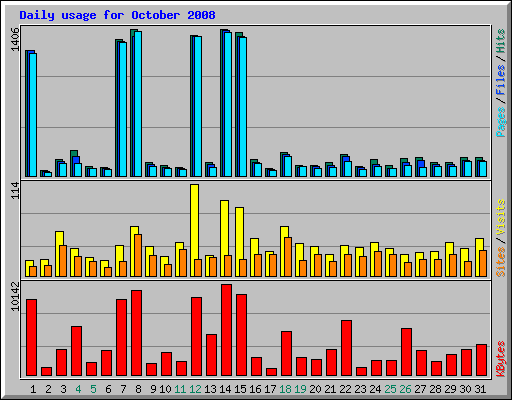512x400 pixels.
Task: Click day '13' on the x-axis
Action: click(210, 389)
